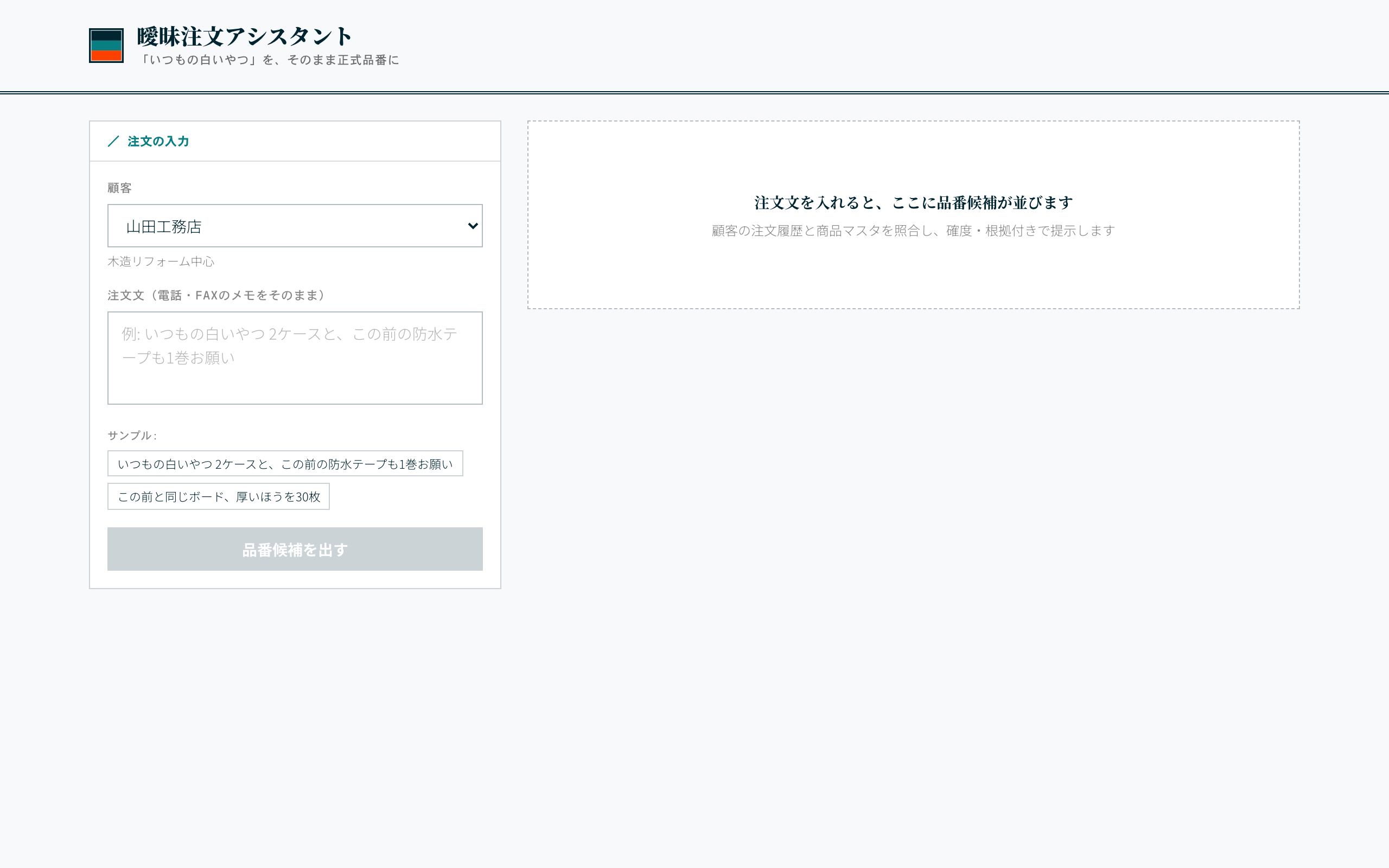Click the 木造リフォーム中心 customer note
The height and width of the screenshot is (868, 1389).
point(161,261)
